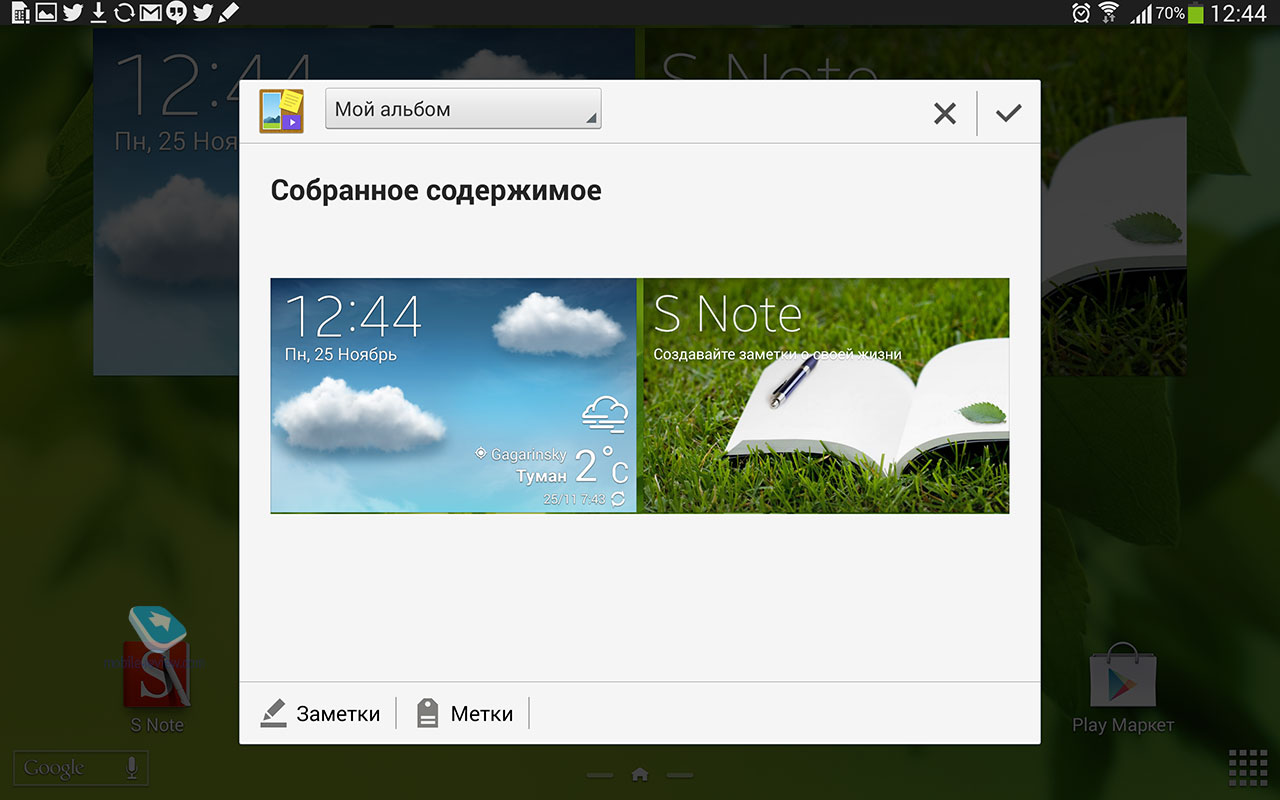Open the apps grid drawer icon
Screen dimensions: 1280x800
click(1248, 768)
